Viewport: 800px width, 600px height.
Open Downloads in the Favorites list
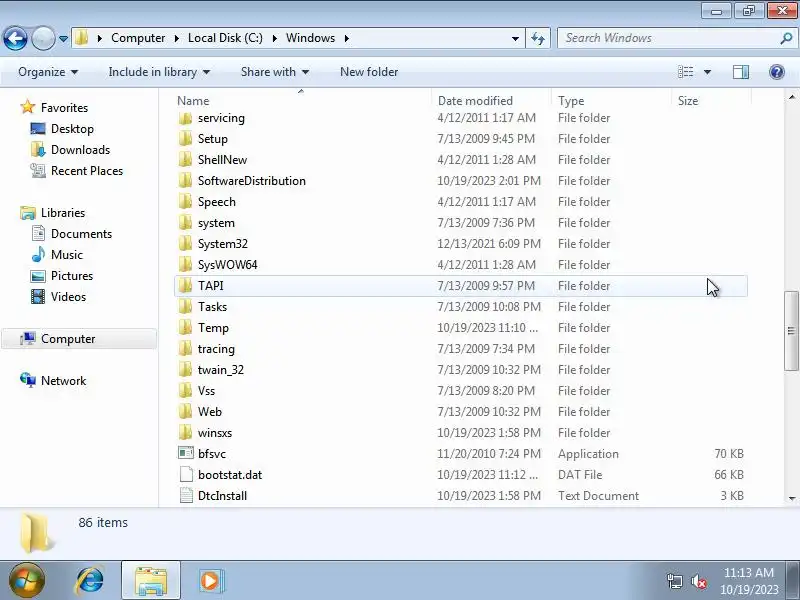(x=80, y=149)
